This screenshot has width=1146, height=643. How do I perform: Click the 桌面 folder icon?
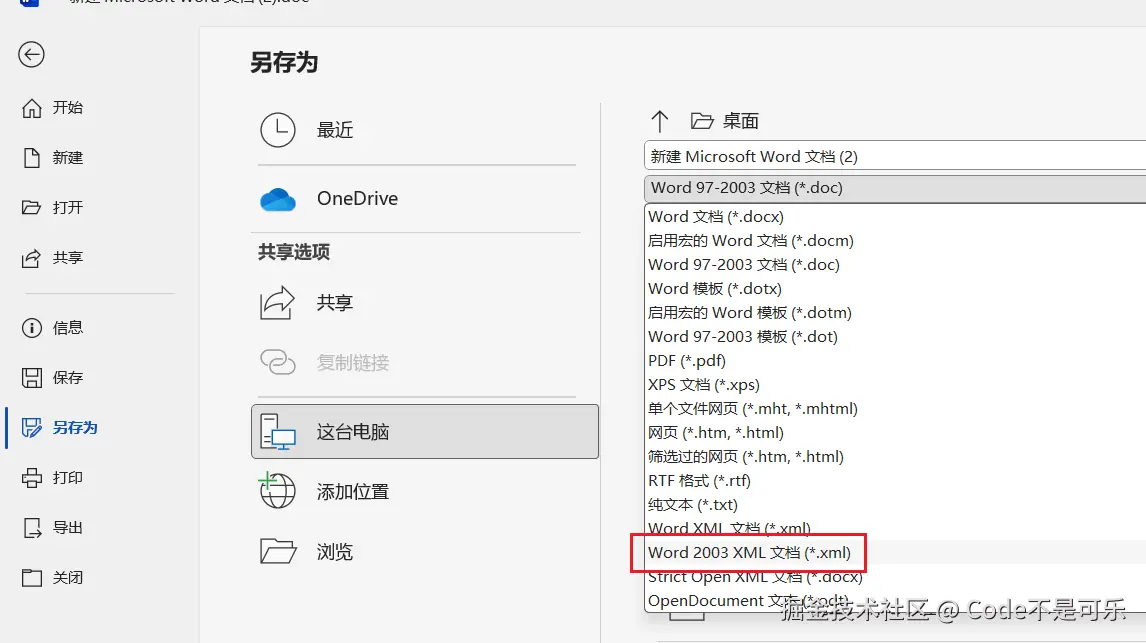[x=702, y=121]
